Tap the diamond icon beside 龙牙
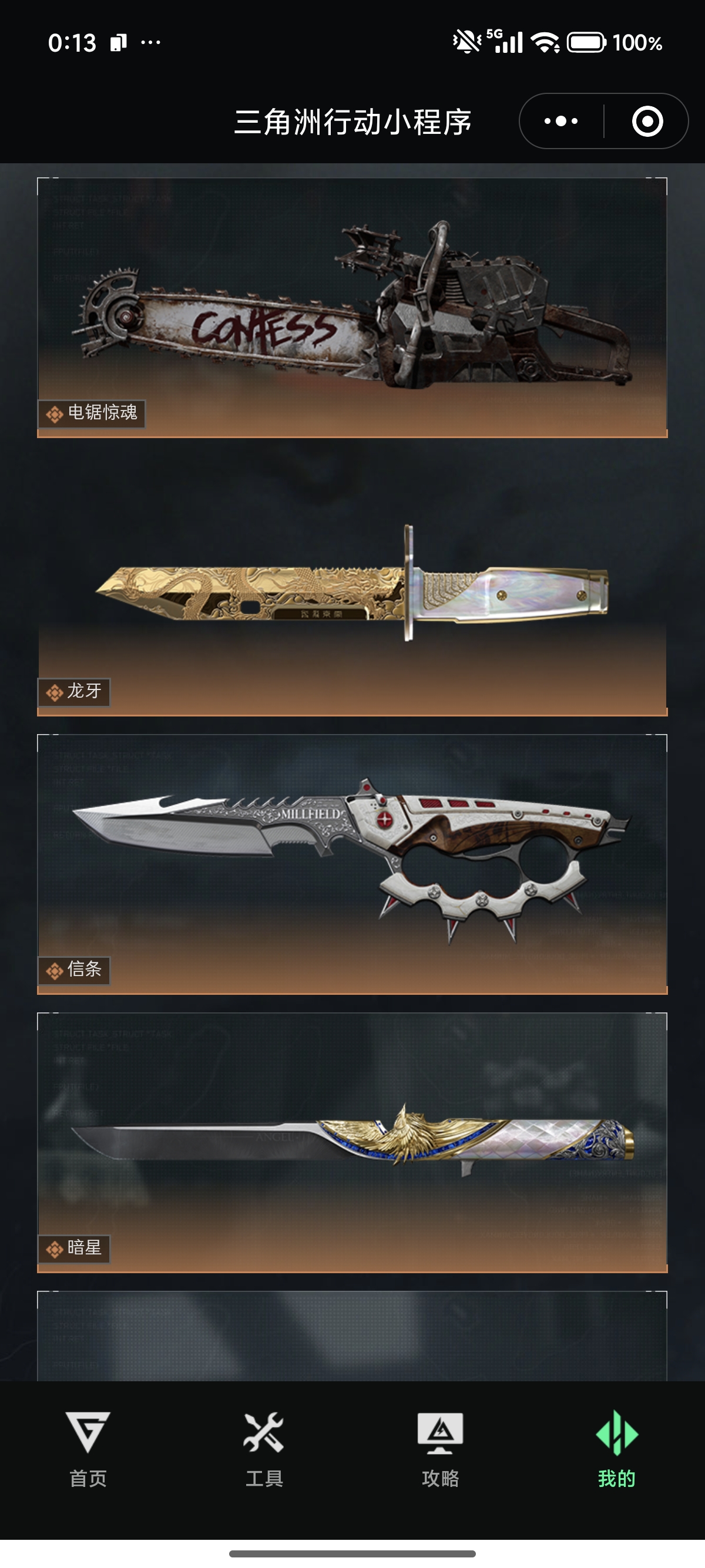Image resolution: width=705 pixels, height=1568 pixels. (54, 693)
